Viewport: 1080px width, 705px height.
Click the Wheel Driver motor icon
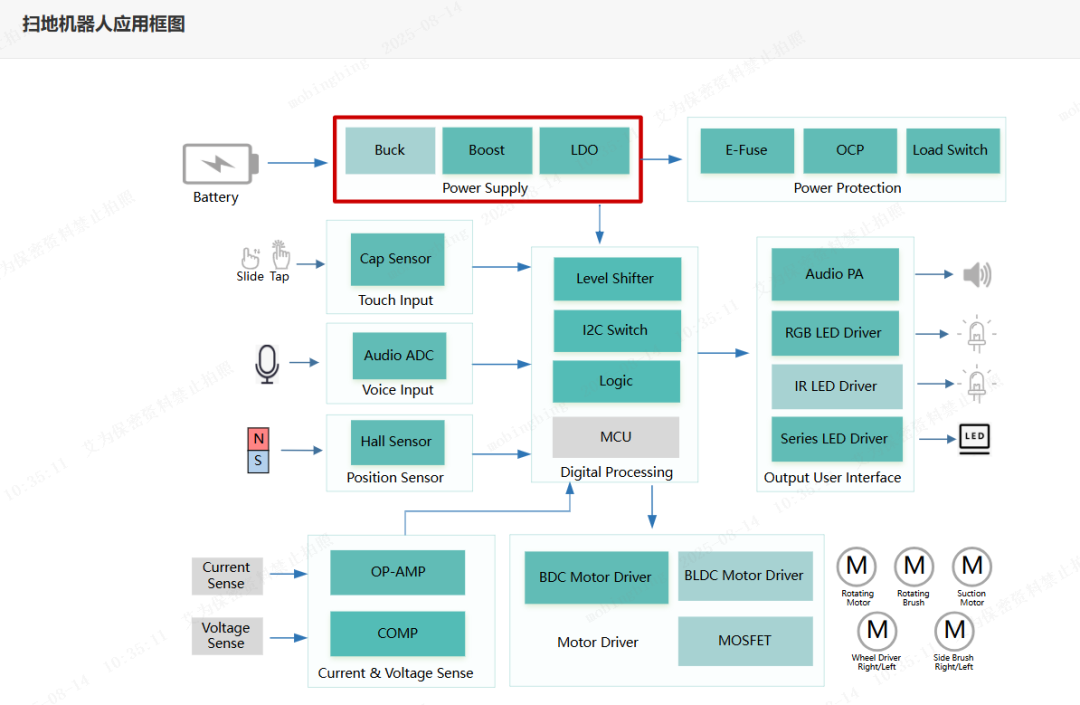point(877,631)
